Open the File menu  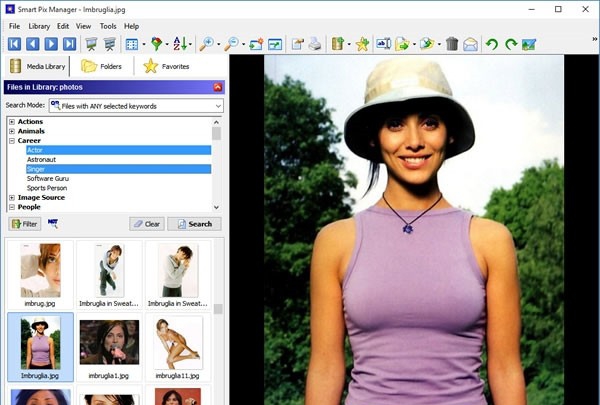14,26
